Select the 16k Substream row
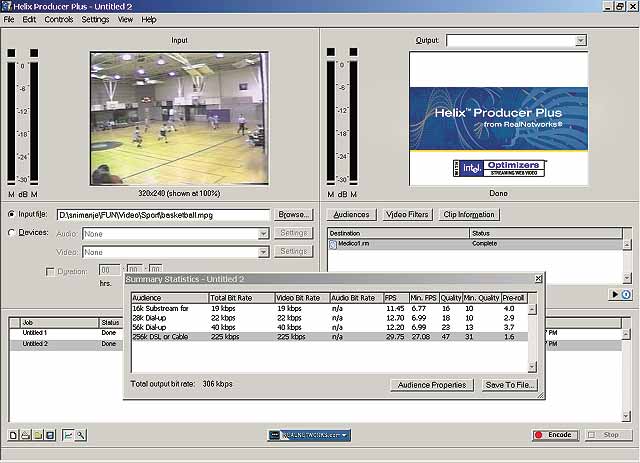Viewport: 640px width, 463px height. click(x=329, y=308)
